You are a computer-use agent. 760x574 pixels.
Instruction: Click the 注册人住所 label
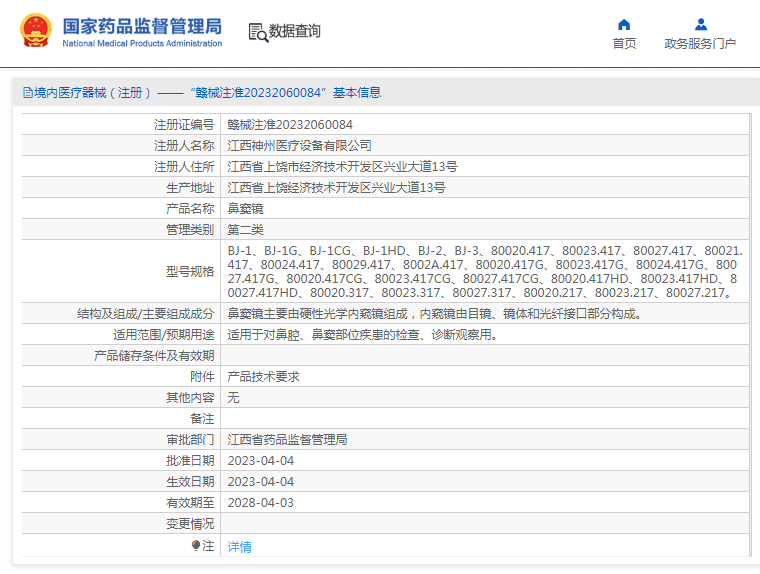click(x=184, y=167)
